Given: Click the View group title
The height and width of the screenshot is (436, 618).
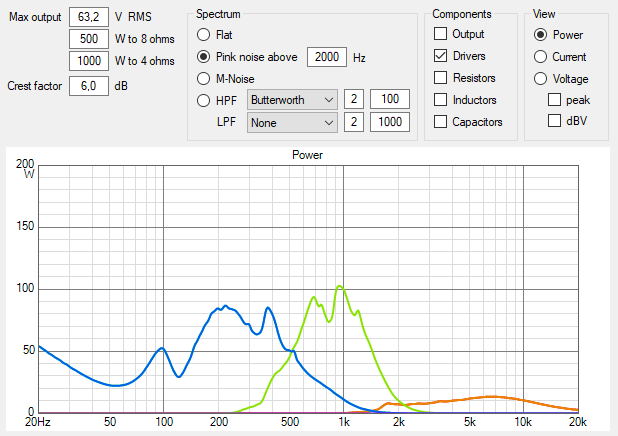Looking at the screenshot, I should [544, 14].
